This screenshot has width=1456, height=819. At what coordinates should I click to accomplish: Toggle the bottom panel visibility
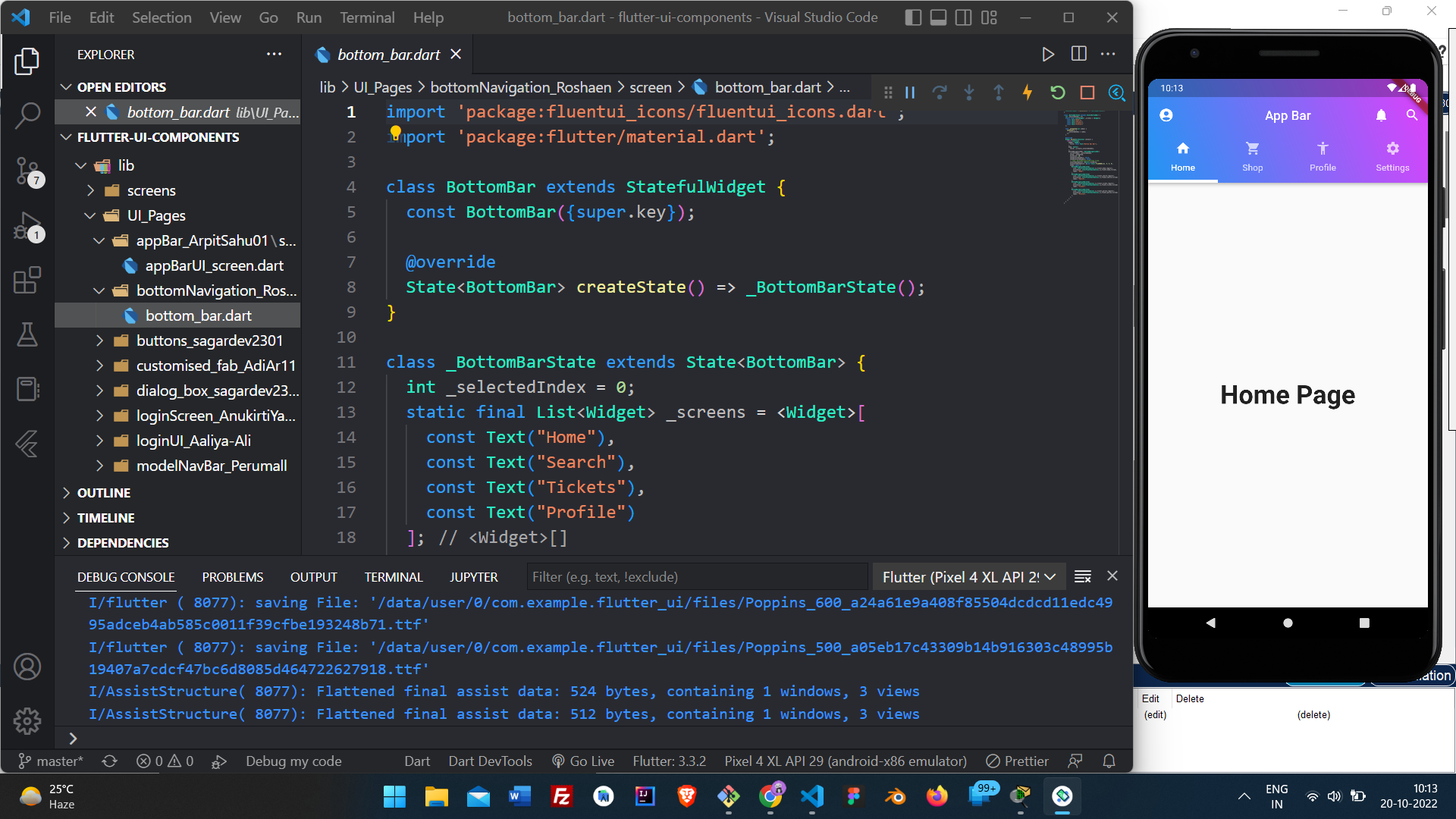point(938,17)
